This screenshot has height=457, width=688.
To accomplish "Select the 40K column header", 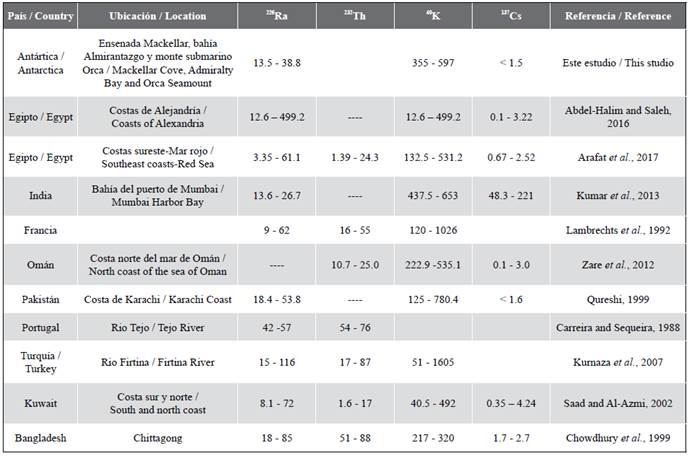I will pos(432,17).
